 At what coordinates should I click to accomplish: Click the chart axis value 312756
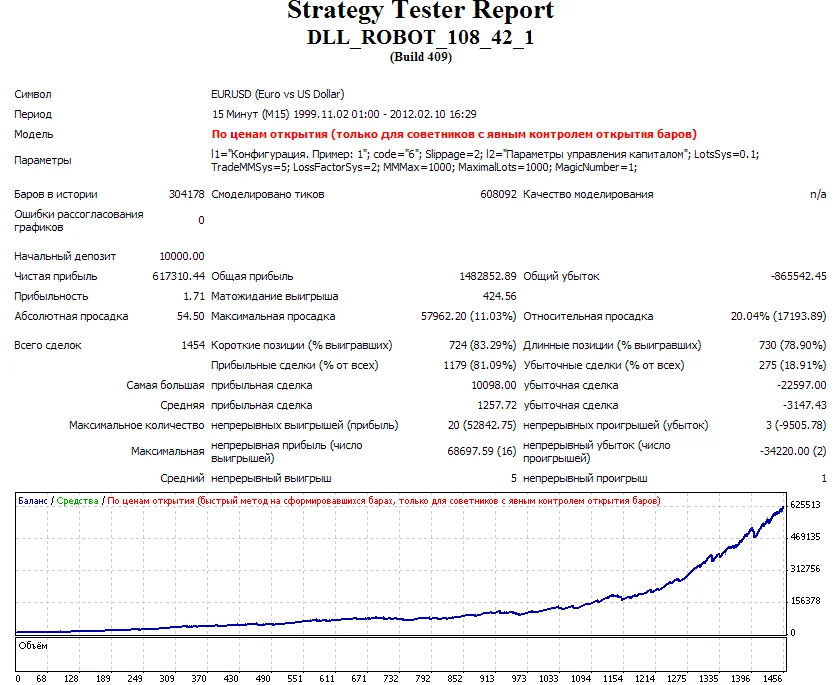pyautogui.click(x=805, y=569)
